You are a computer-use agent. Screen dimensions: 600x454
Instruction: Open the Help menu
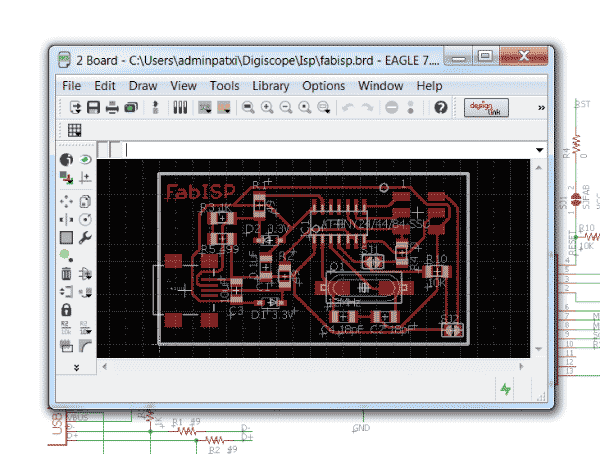(x=429, y=86)
